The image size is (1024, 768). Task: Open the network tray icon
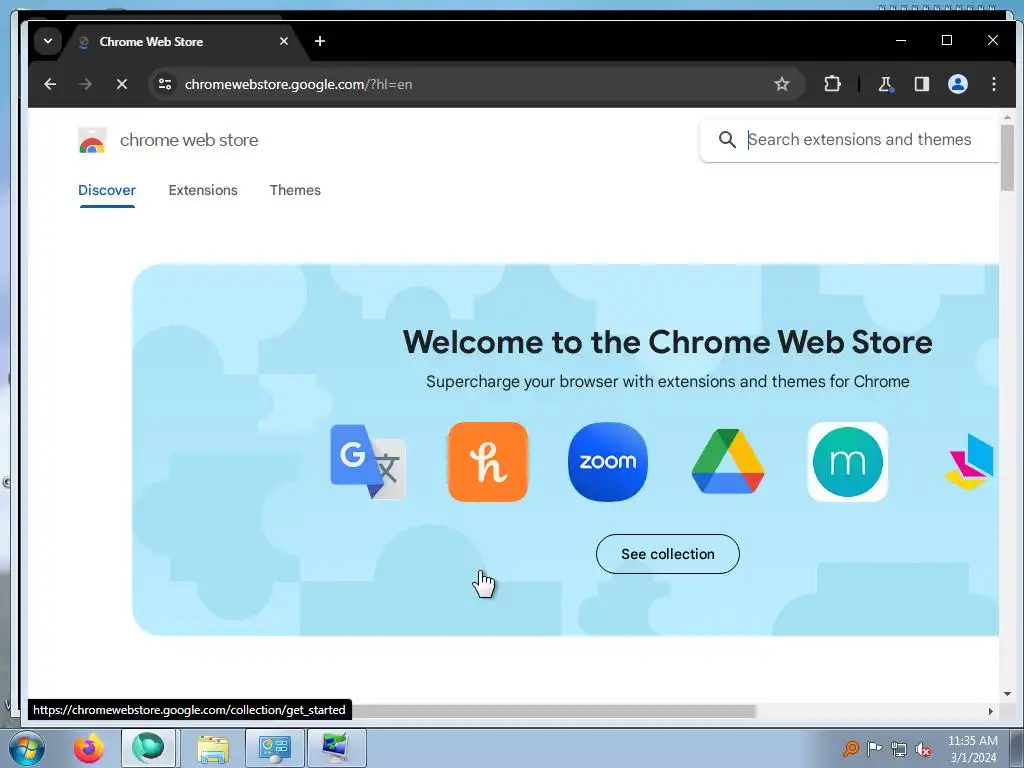click(x=899, y=750)
